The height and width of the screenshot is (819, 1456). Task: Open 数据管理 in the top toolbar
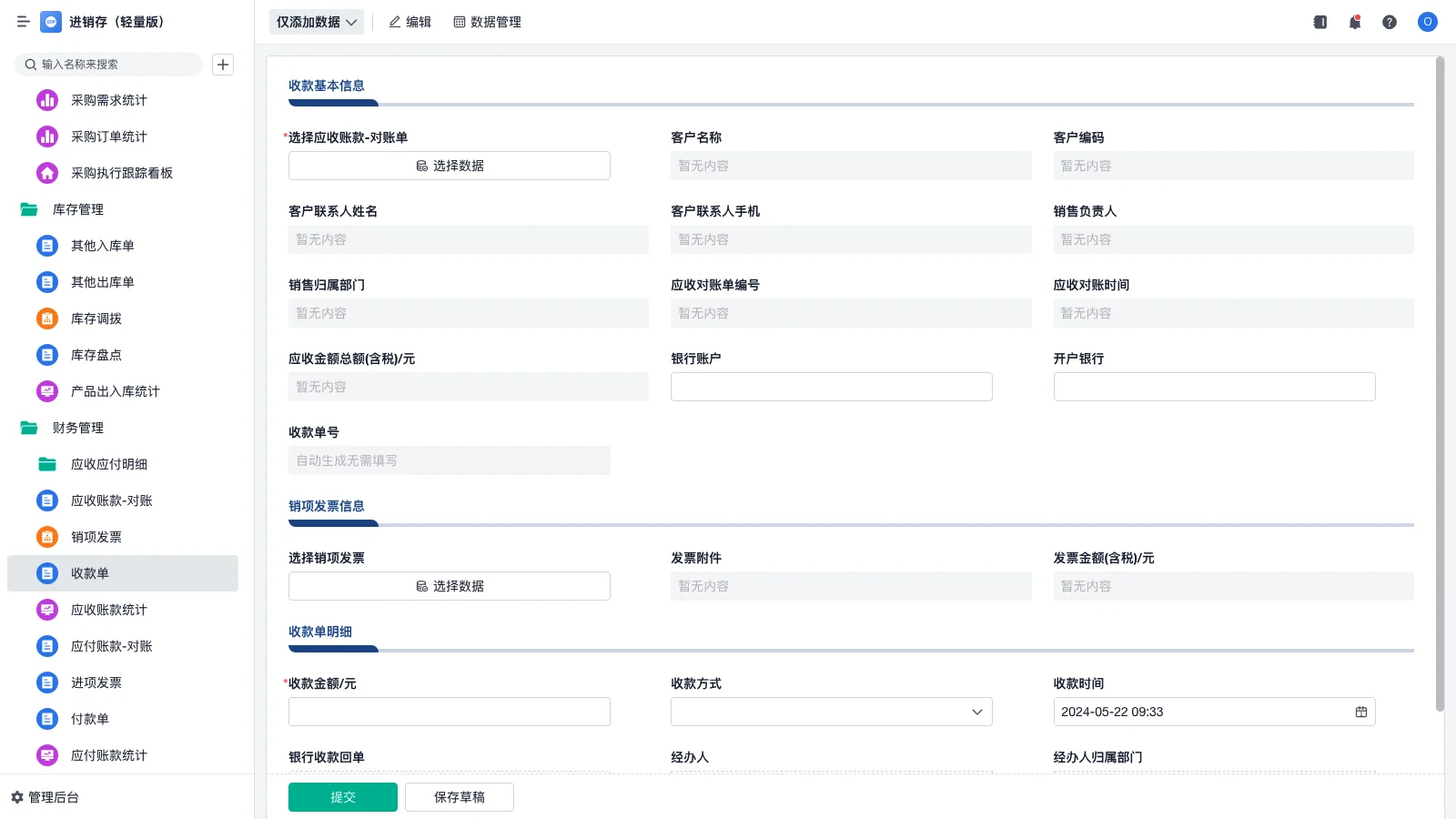point(487,22)
